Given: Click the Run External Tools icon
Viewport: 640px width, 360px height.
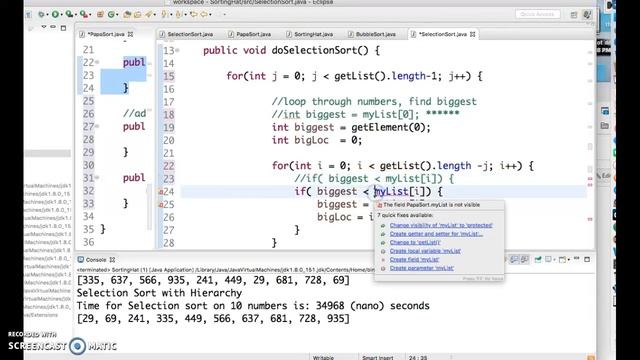Looking at the screenshot, I should [x=84, y=14].
